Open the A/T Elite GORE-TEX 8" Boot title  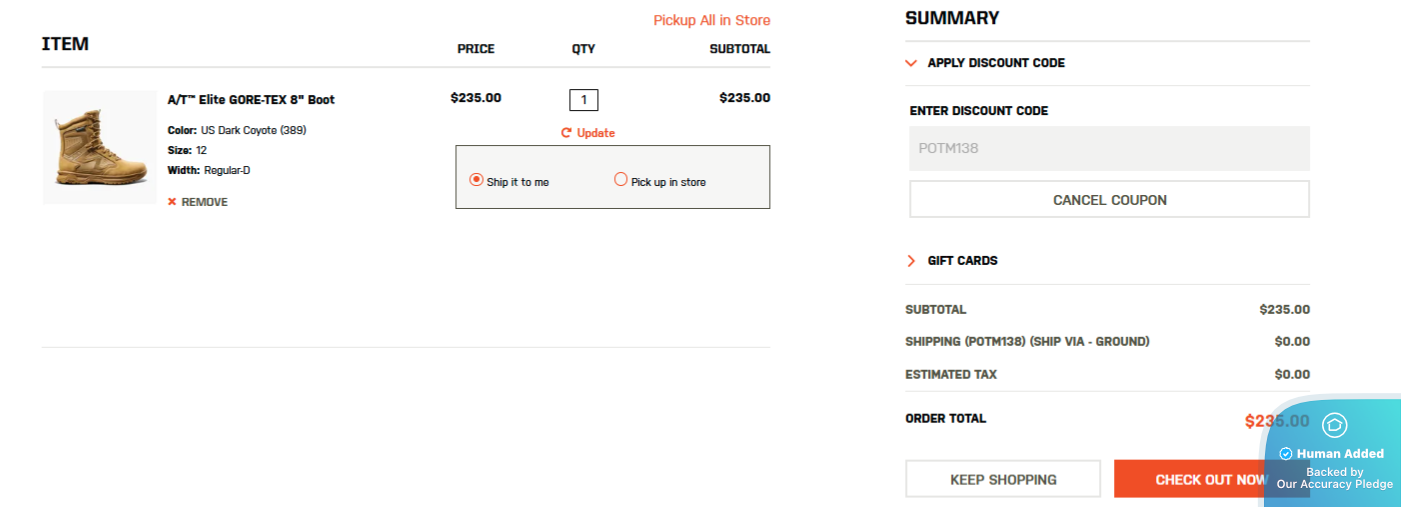pos(251,100)
